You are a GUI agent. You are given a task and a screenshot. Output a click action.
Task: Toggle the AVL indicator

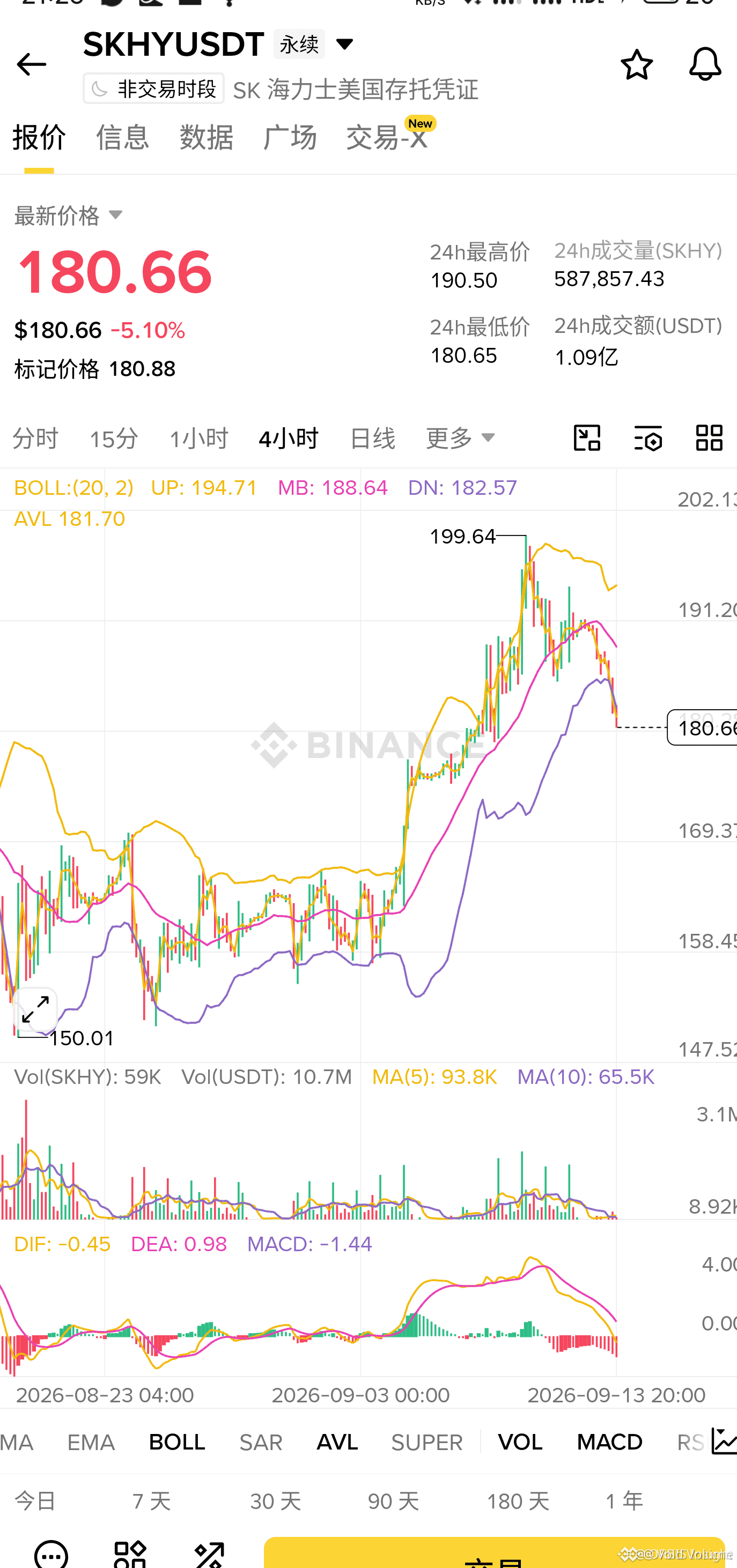point(337,1442)
